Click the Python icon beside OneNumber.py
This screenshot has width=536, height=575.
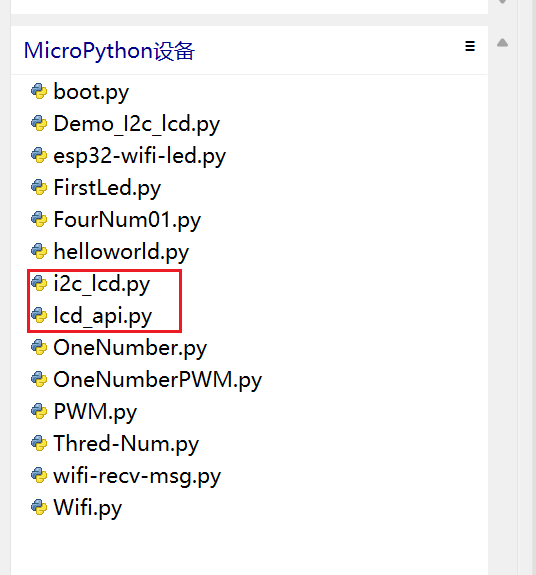(39, 347)
